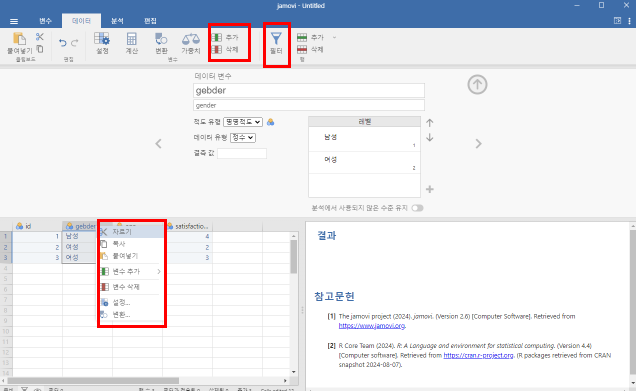
Task: Choose 변환... in the context menu
Action: [x=131, y=315]
